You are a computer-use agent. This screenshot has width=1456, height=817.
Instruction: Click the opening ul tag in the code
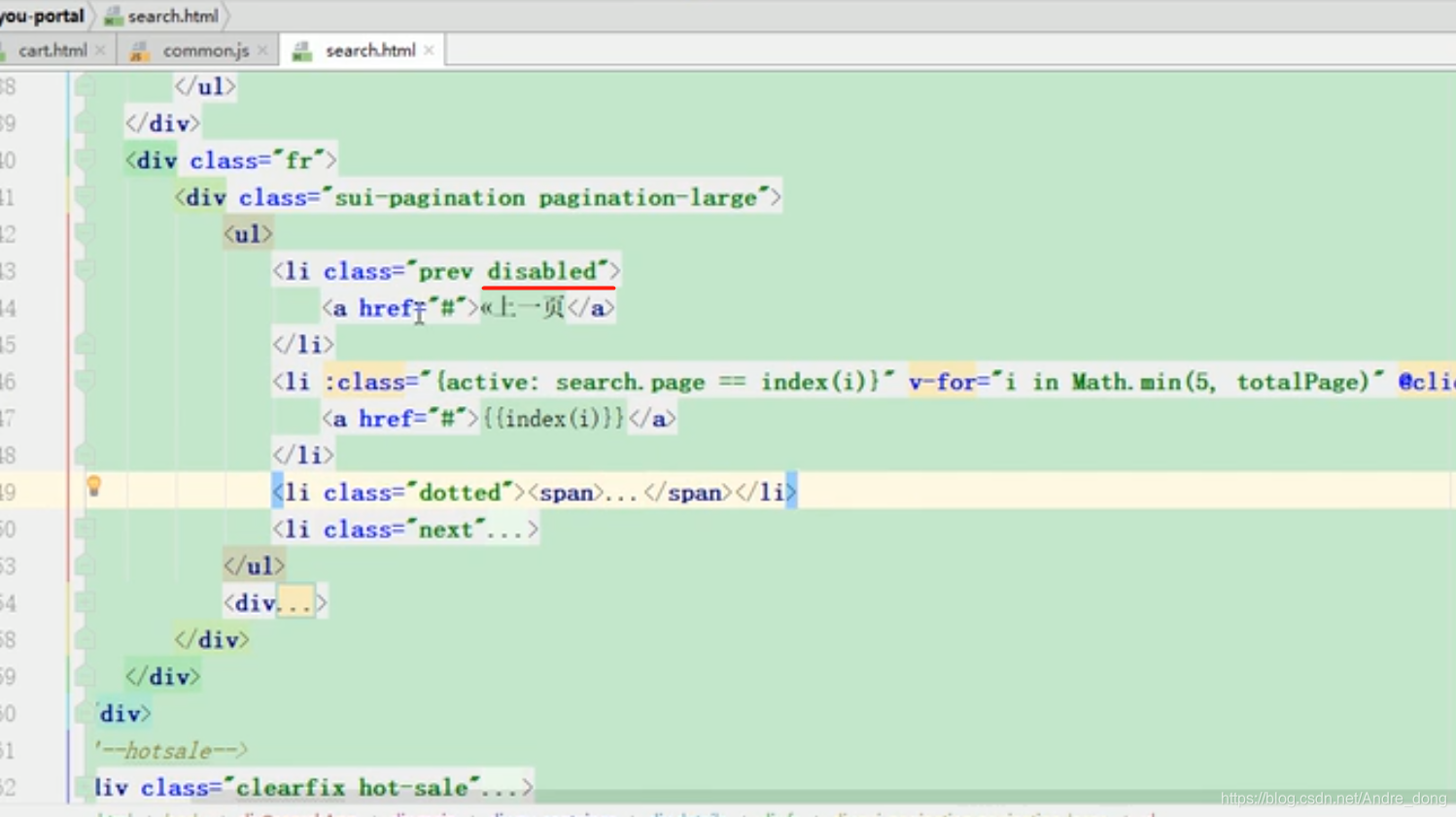[x=248, y=234]
